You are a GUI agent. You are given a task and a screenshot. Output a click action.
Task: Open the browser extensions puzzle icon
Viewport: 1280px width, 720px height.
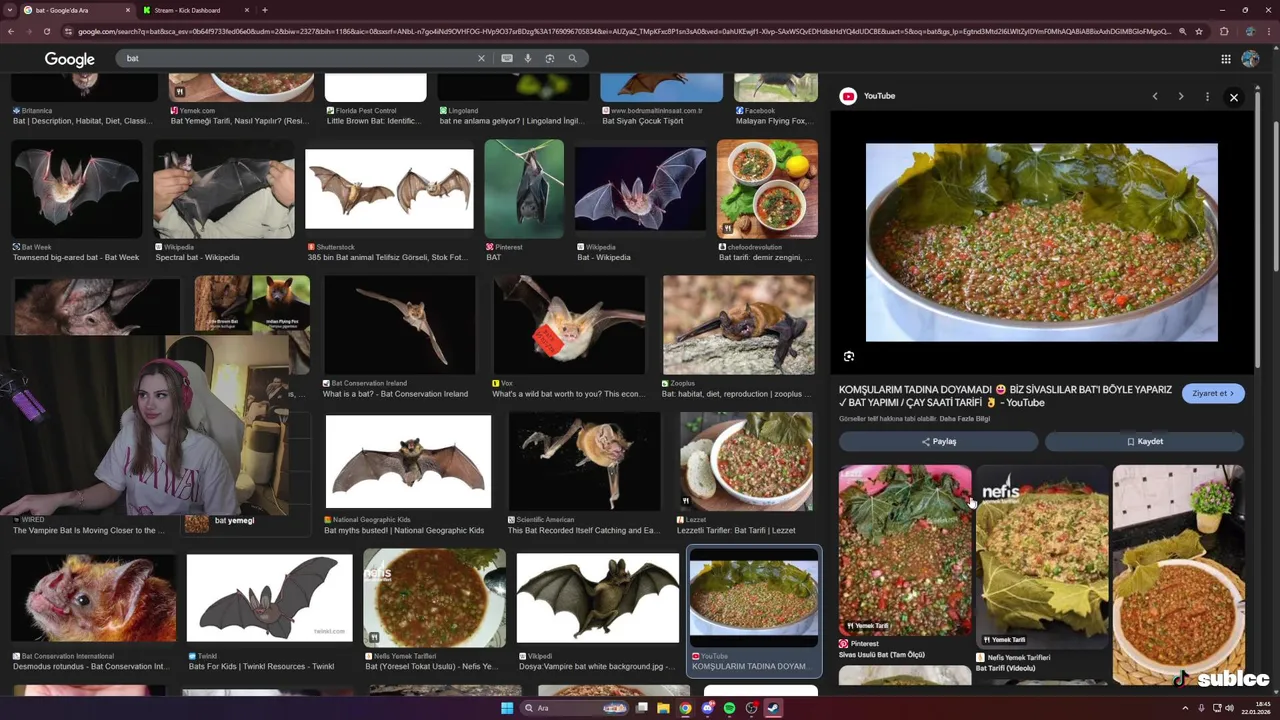click(x=1224, y=31)
